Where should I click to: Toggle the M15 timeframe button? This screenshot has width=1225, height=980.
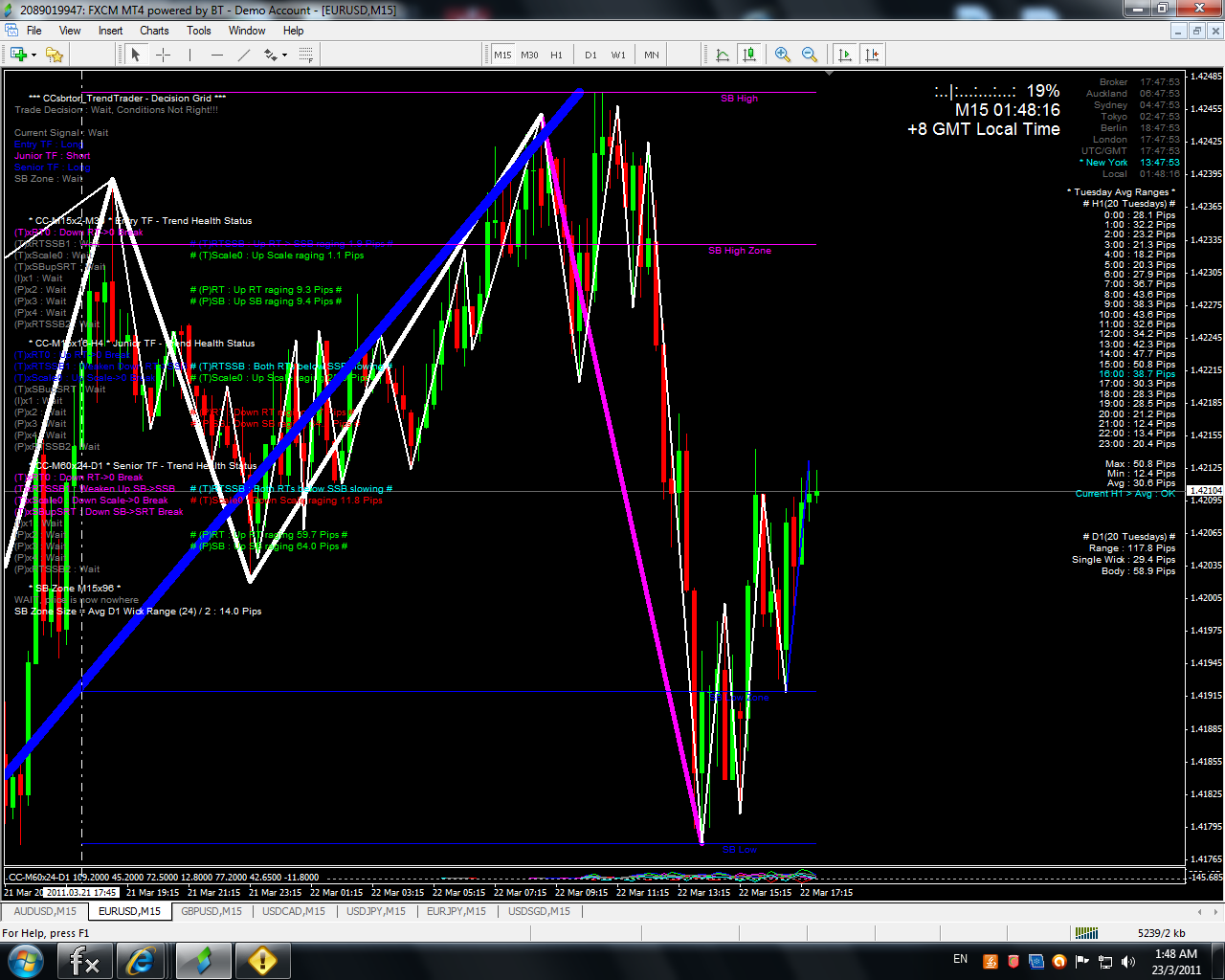(x=503, y=55)
